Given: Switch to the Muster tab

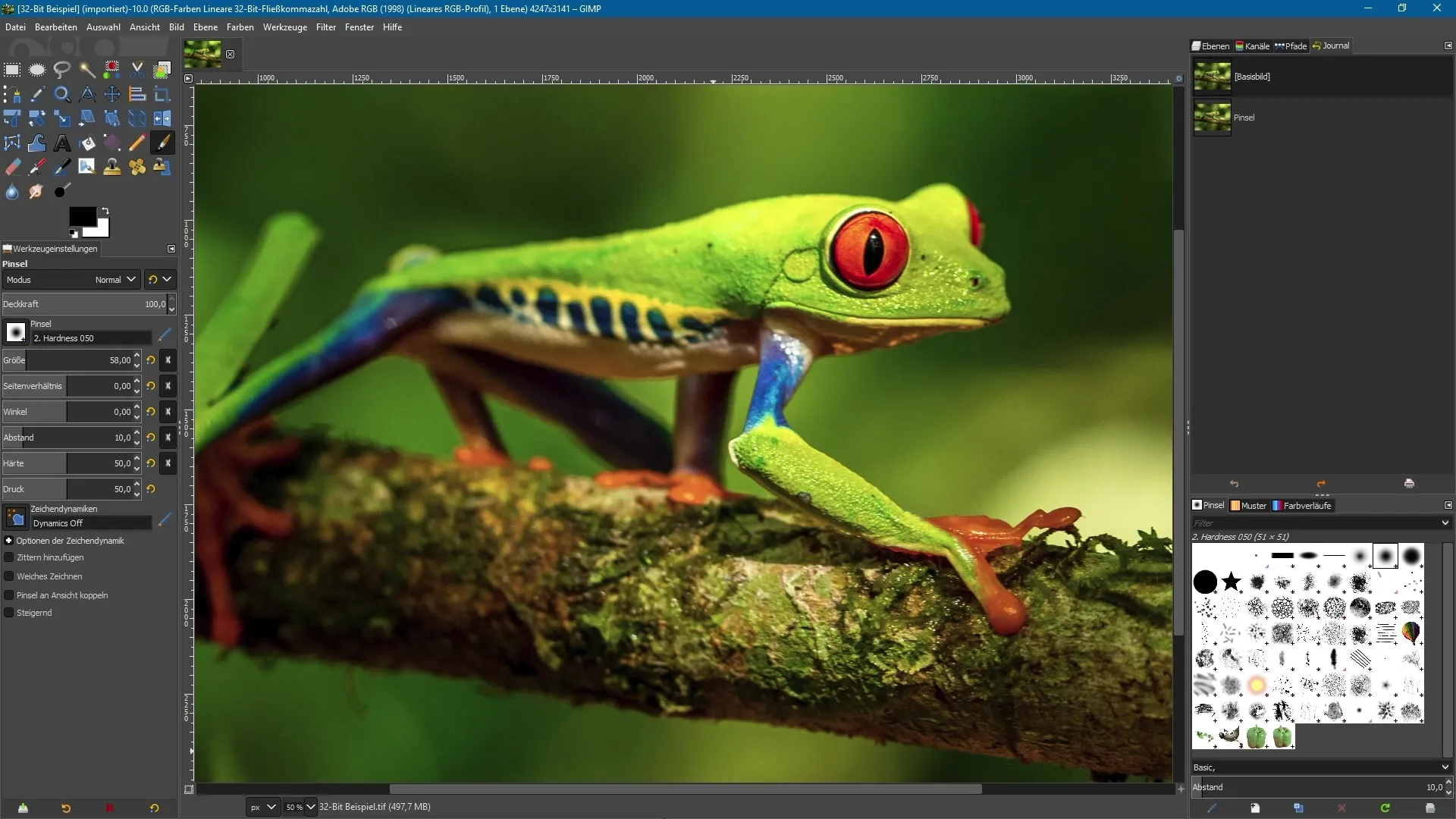Looking at the screenshot, I should 1249,506.
